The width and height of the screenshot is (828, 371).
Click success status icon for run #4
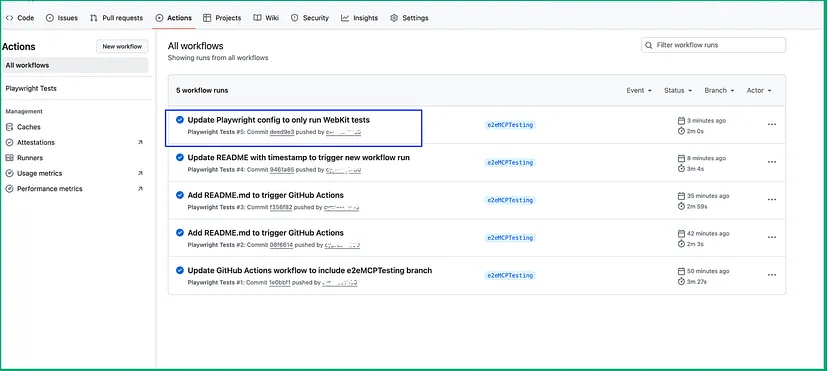pyautogui.click(x=180, y=157)
